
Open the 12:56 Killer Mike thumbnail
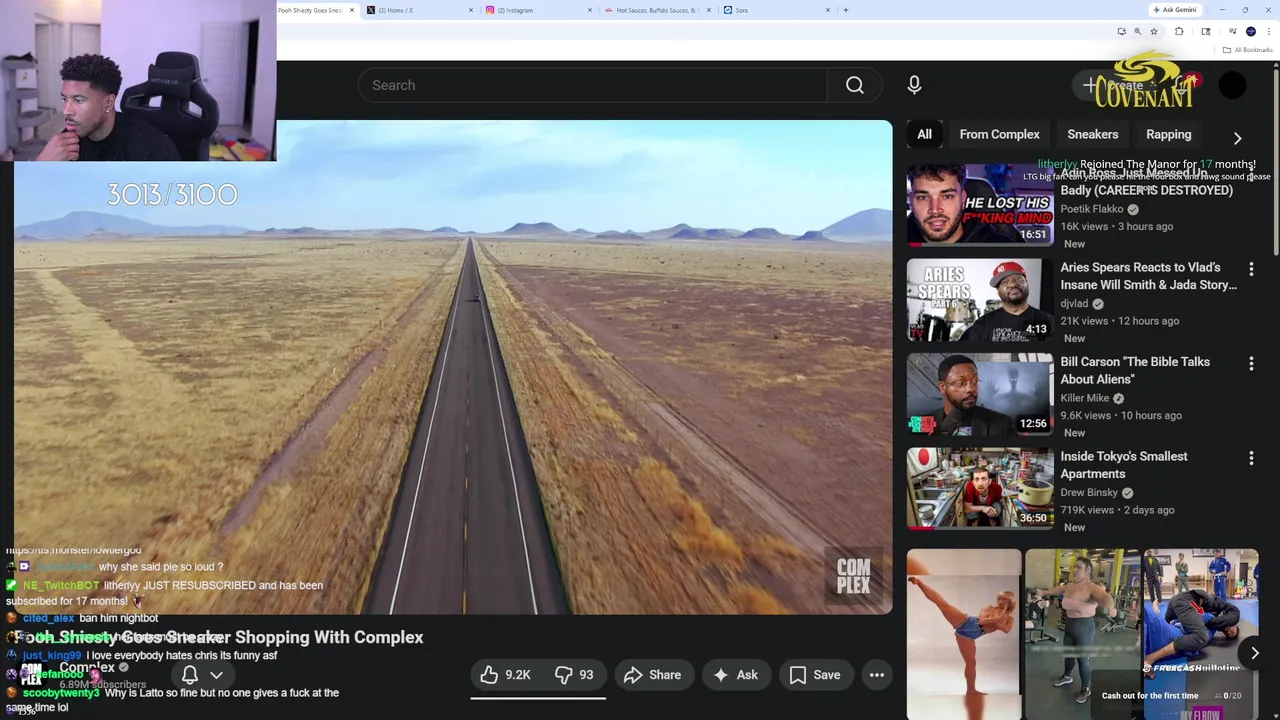pos(980,394)
